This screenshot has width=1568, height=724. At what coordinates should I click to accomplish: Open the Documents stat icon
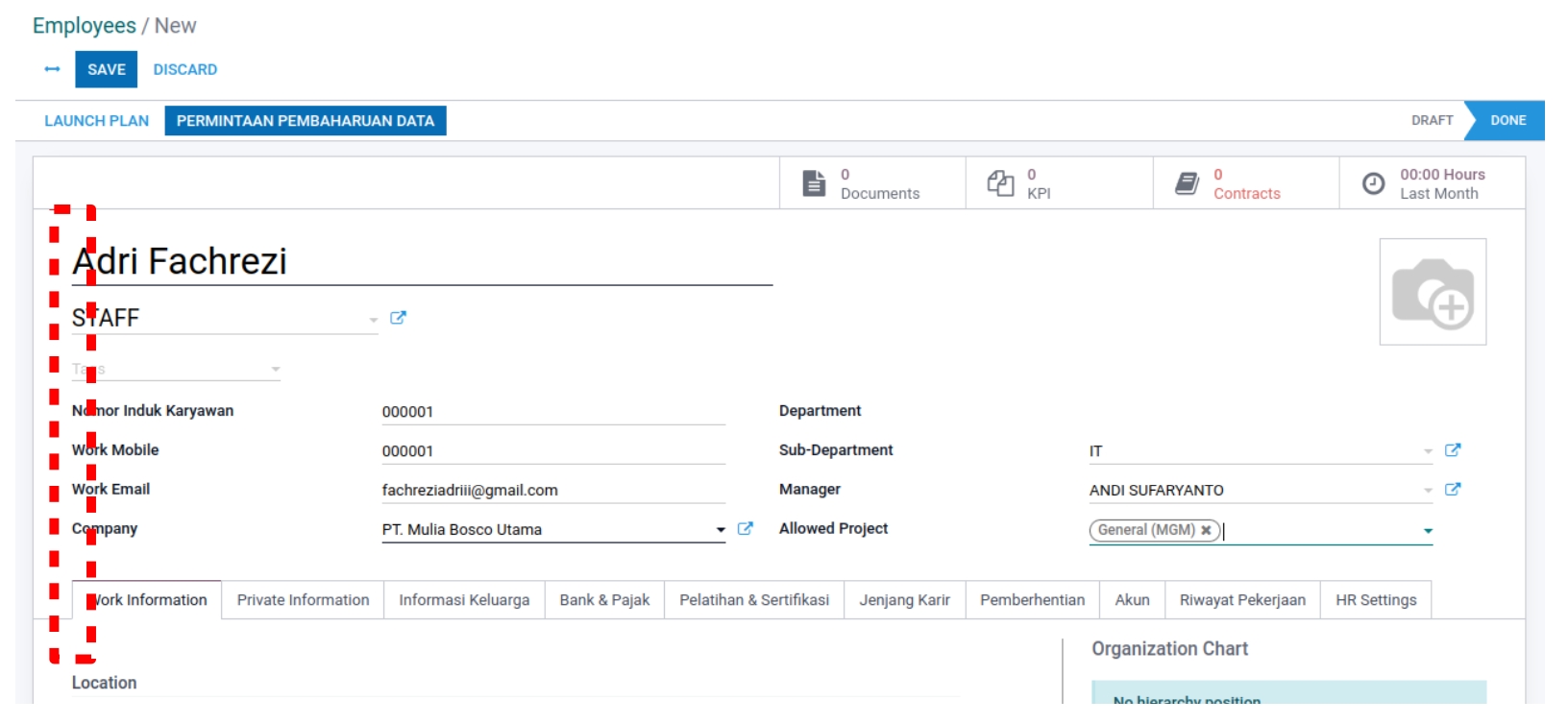tap(814, 183)
